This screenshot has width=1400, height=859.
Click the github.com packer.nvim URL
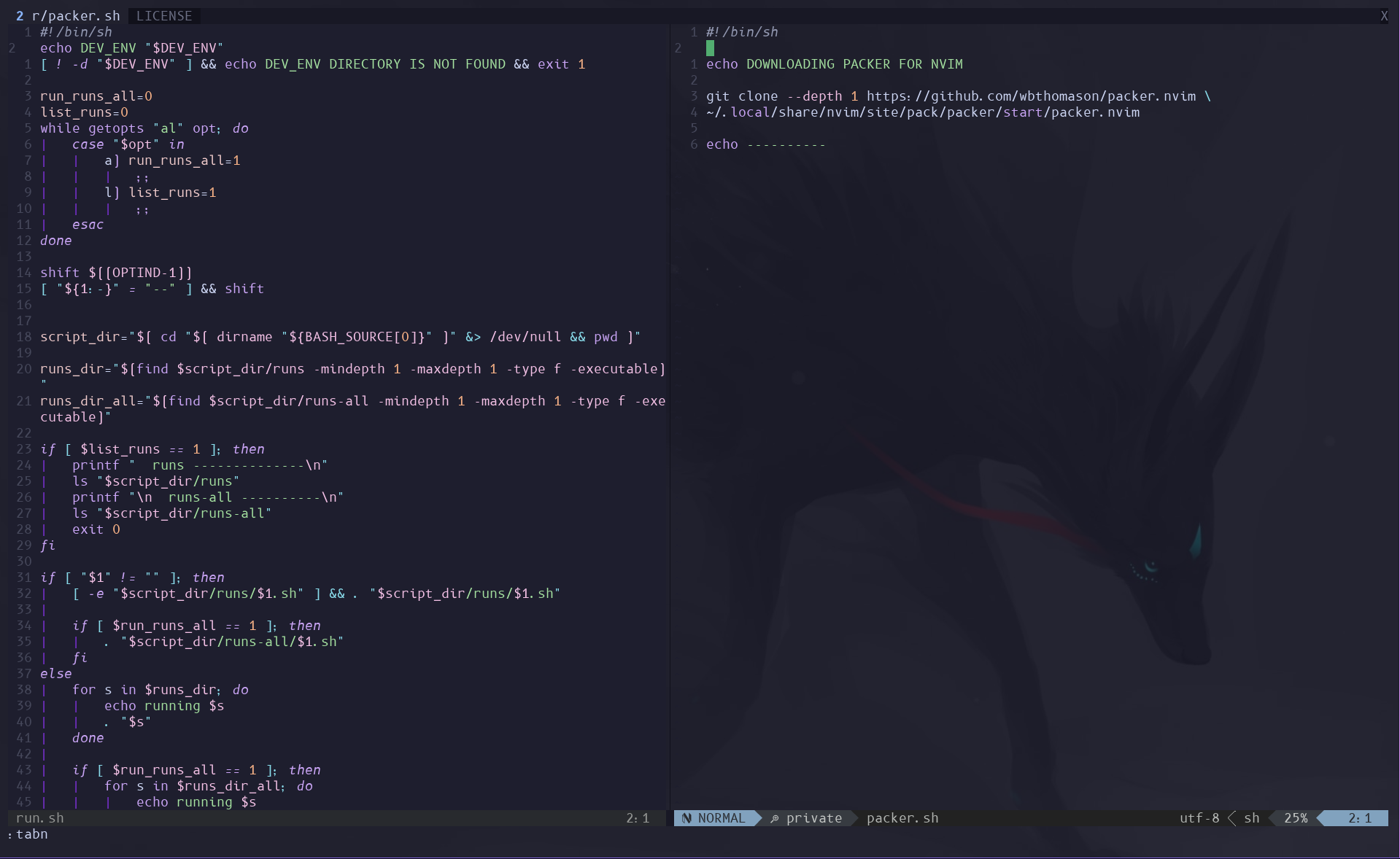coord(1031,96)
